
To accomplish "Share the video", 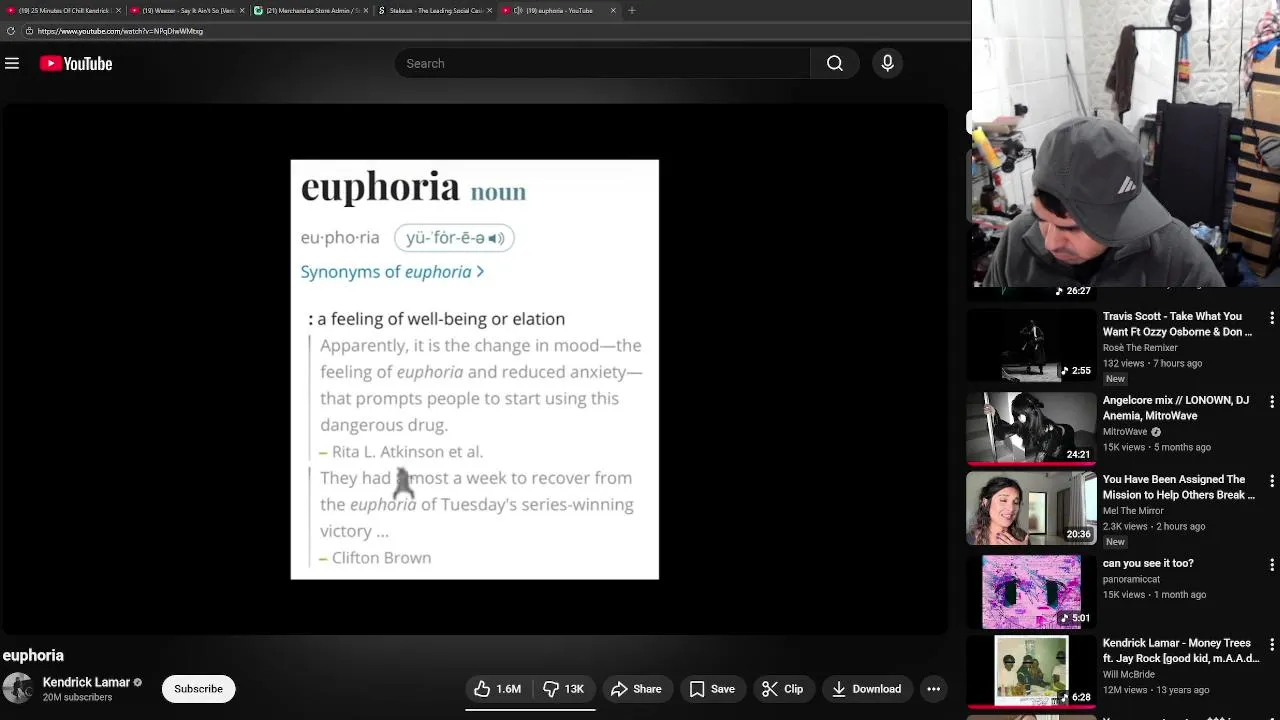I will [636, 689].
